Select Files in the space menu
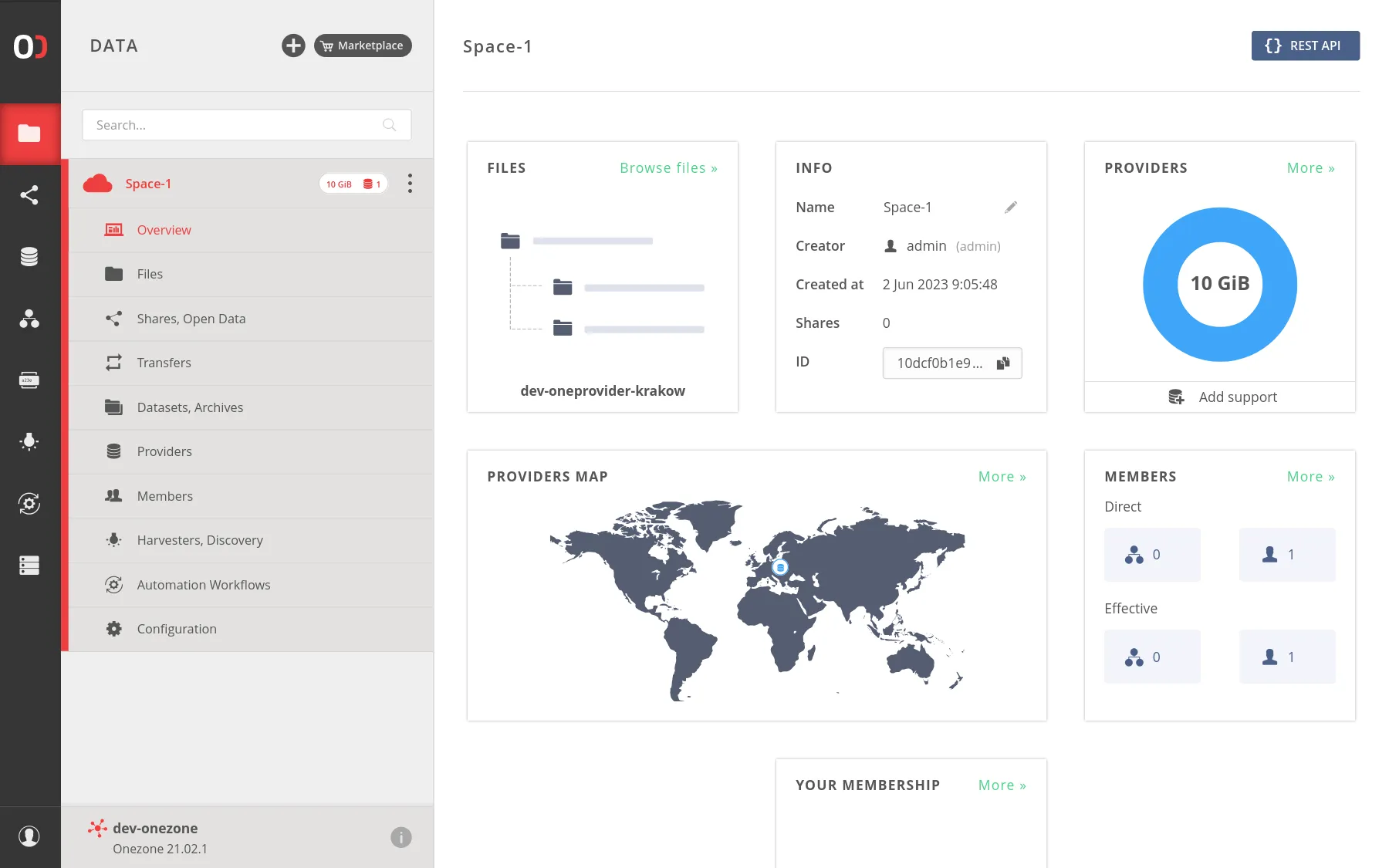 [150, 274]
